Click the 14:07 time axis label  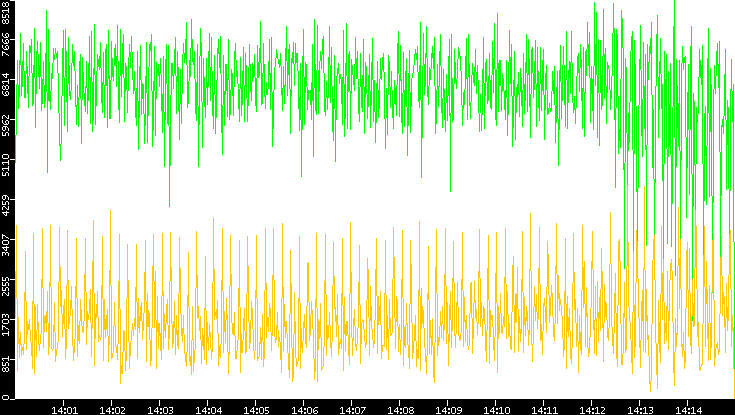click(x=352, y=410)
